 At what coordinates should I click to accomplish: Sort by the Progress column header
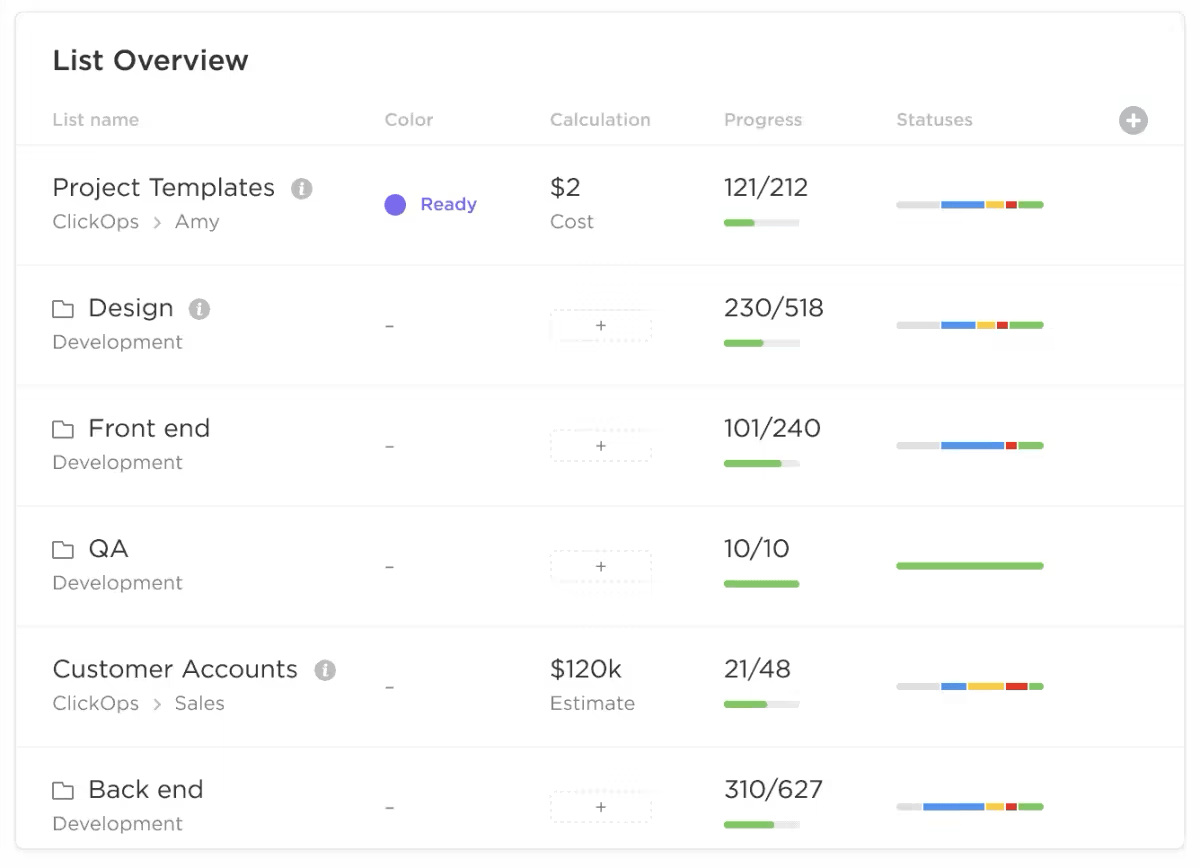coord(763,120)
